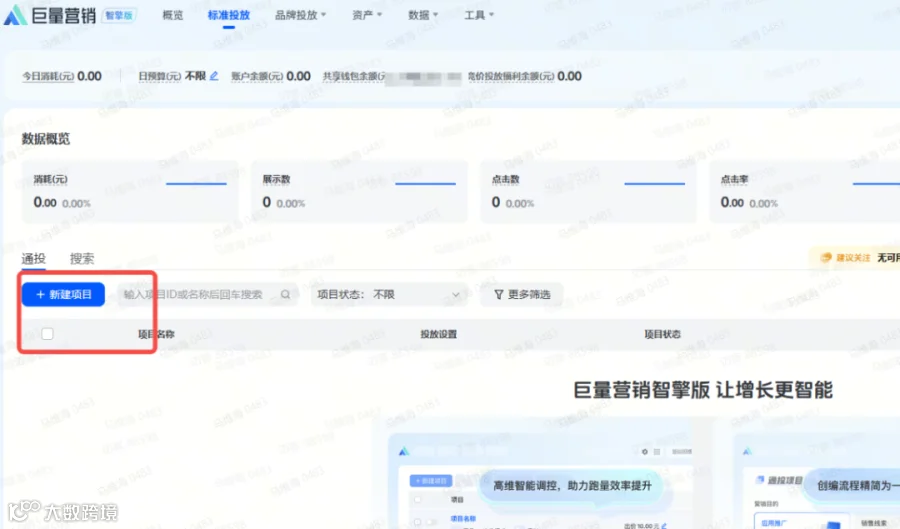The image size is (900, 529).
Task: Select the 通投 tab
Action: coord(33,259)
